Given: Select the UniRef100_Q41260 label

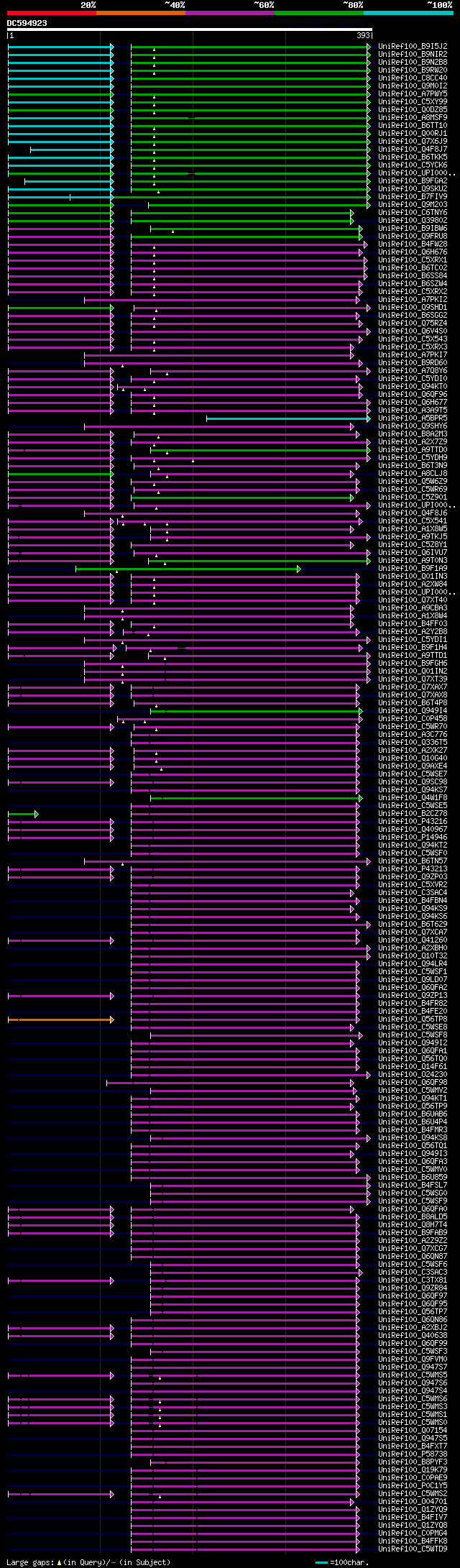Looking at the screenshot, I should [413, 940].
